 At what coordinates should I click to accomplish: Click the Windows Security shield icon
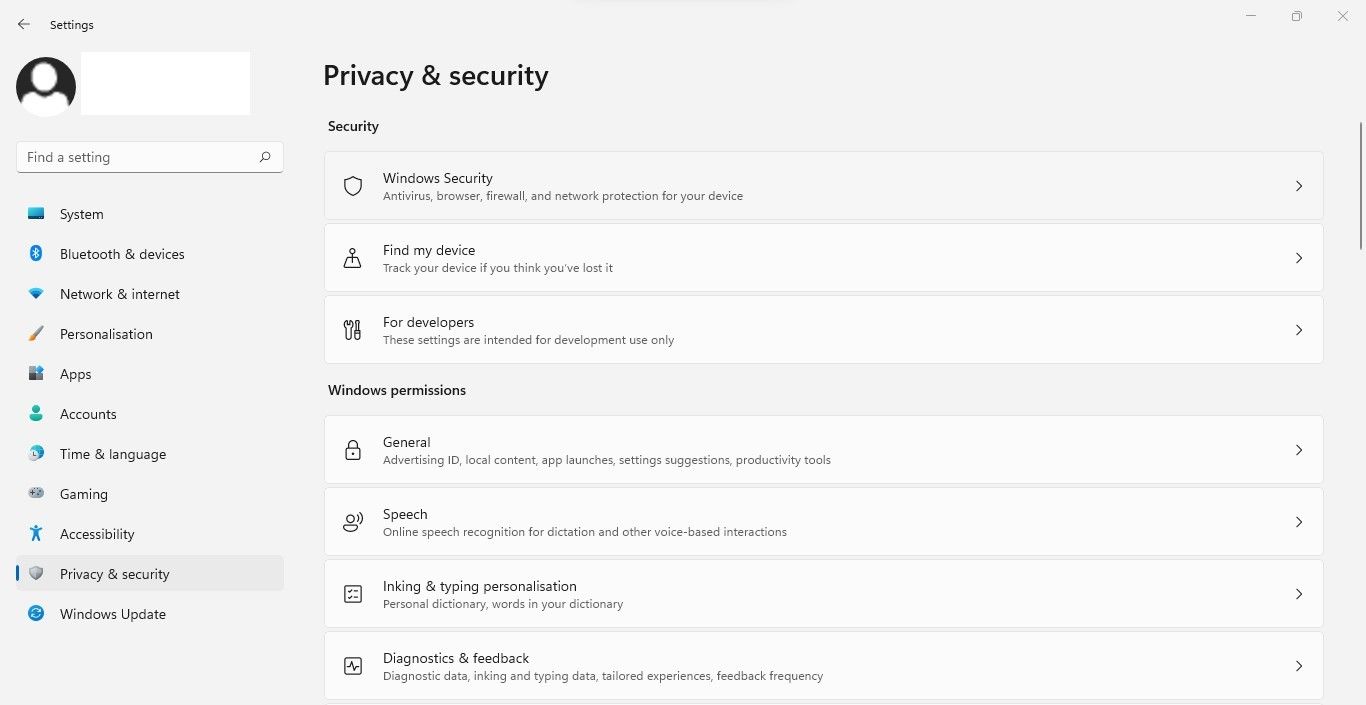click(x=352, y=186)
